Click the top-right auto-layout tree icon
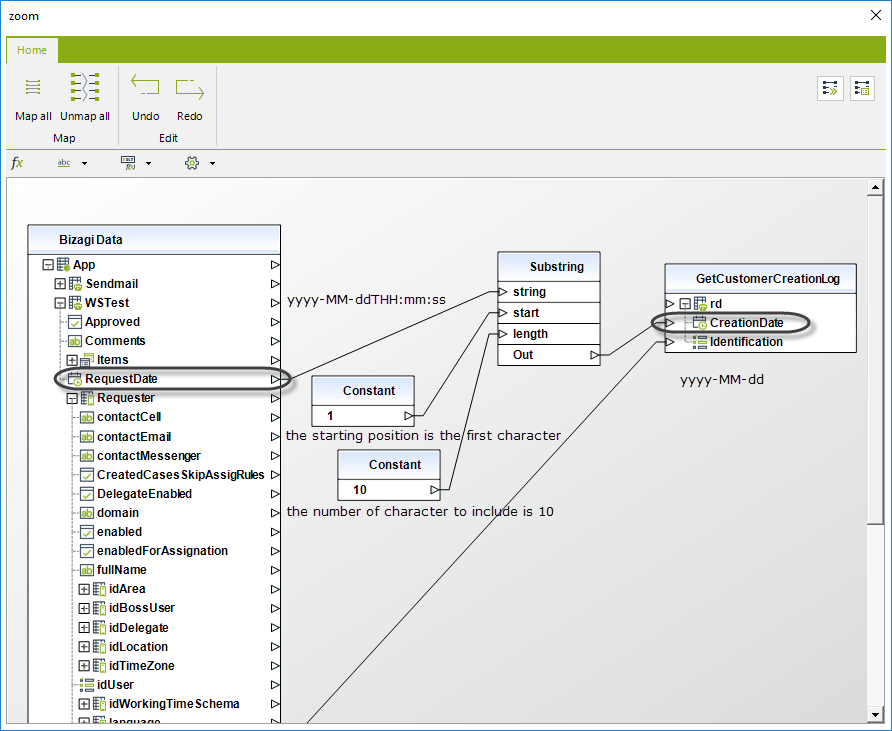 tap(830, 88)
